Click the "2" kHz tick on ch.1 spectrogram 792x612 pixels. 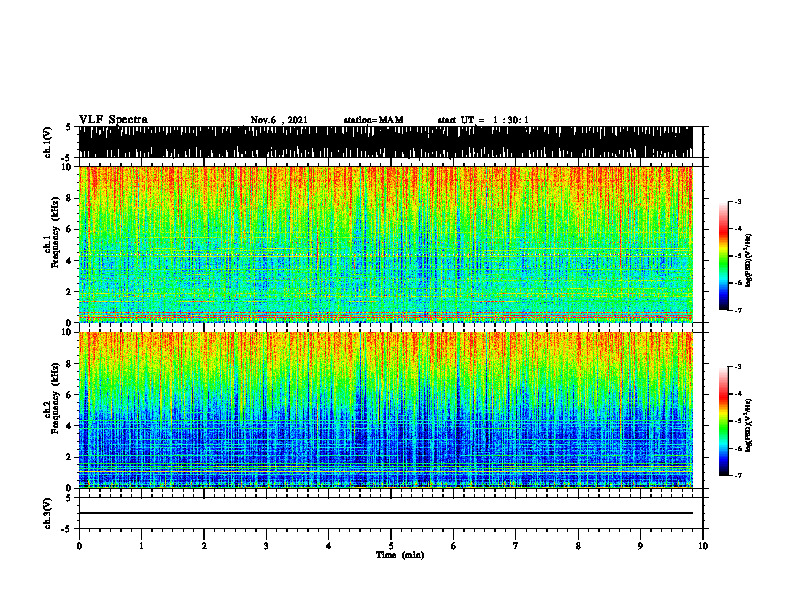point(70,292)
